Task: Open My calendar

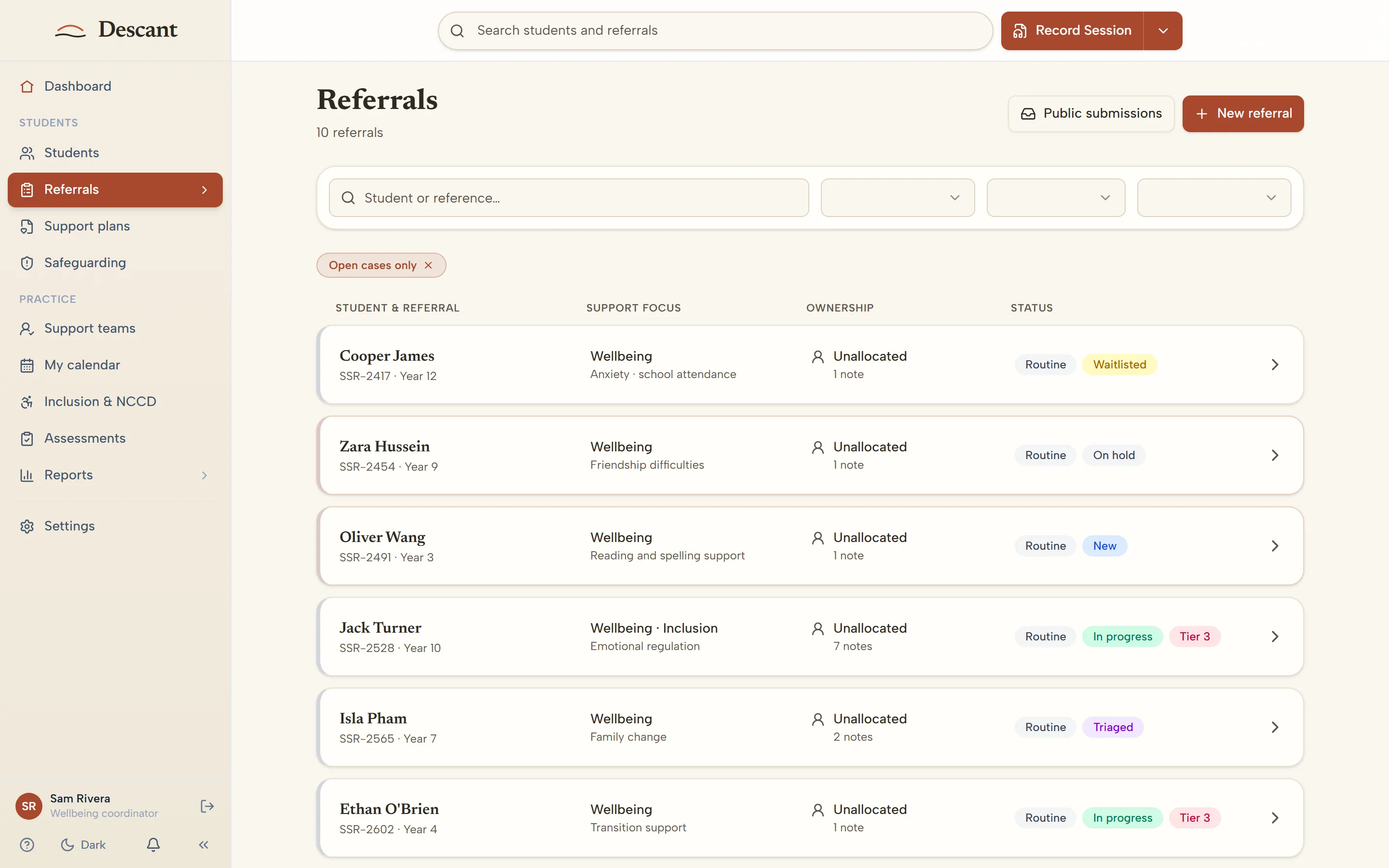Action: [x=115, y=365]
